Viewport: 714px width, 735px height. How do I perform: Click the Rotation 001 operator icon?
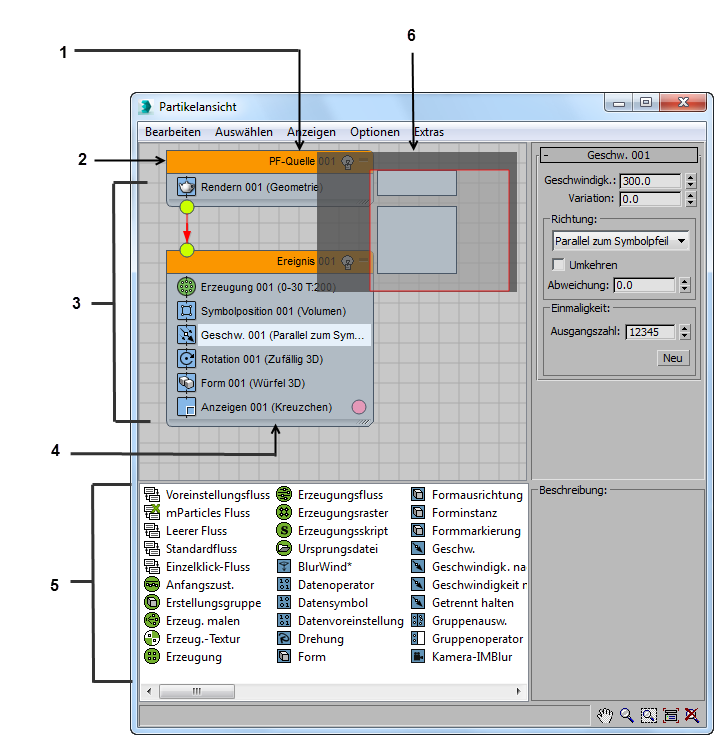click(186, 359)
